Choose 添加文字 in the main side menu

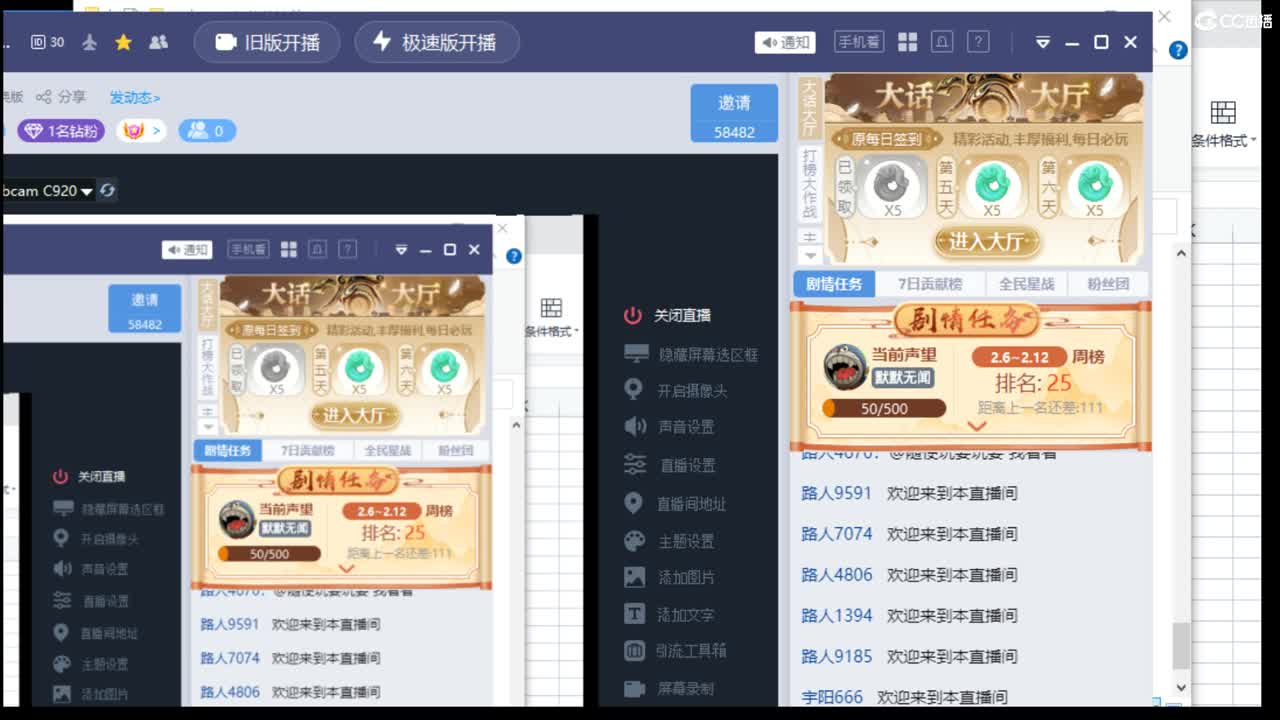tap(669, 614)
